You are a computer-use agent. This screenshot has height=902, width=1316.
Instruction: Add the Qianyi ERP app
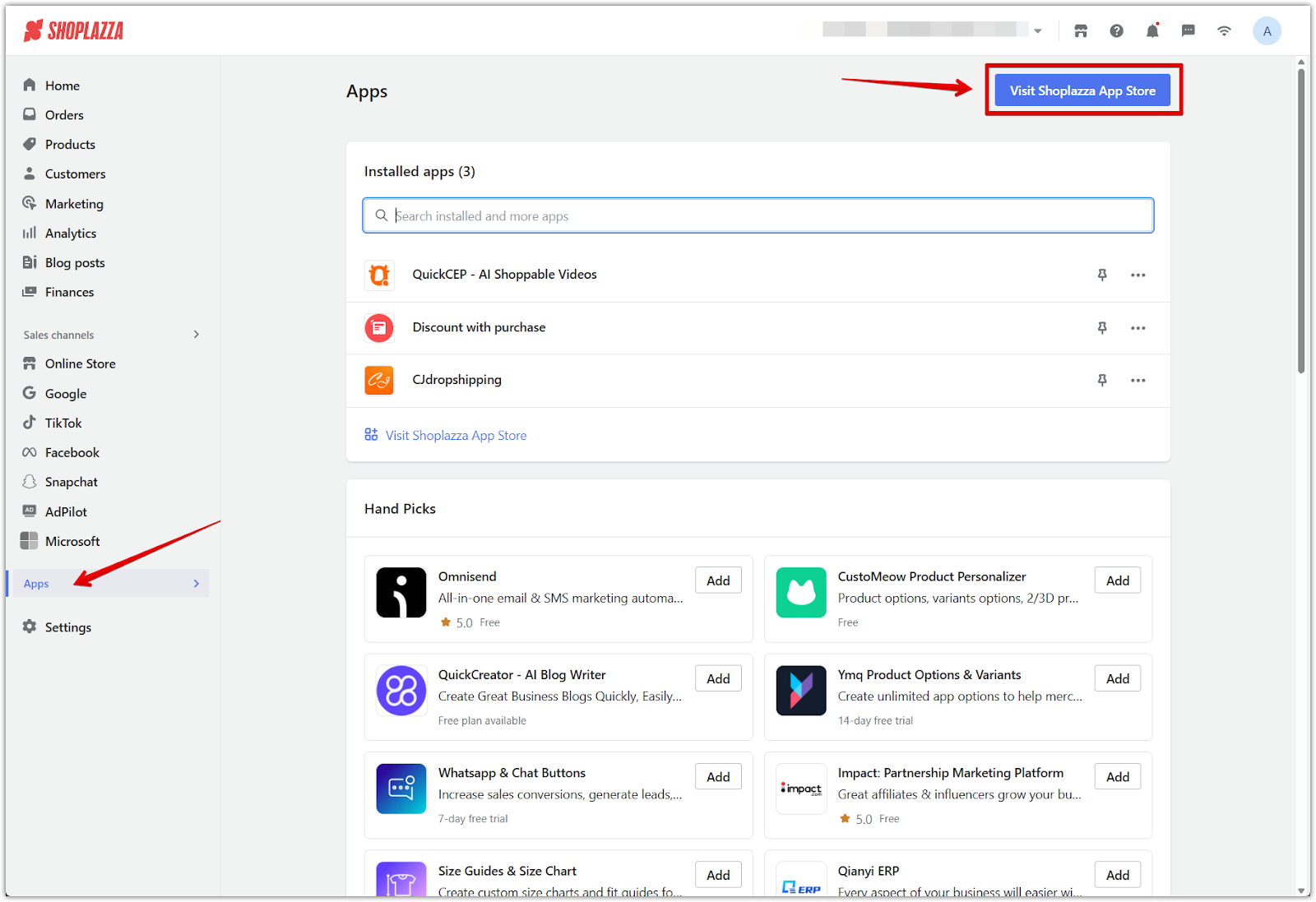pos(1118,875)
